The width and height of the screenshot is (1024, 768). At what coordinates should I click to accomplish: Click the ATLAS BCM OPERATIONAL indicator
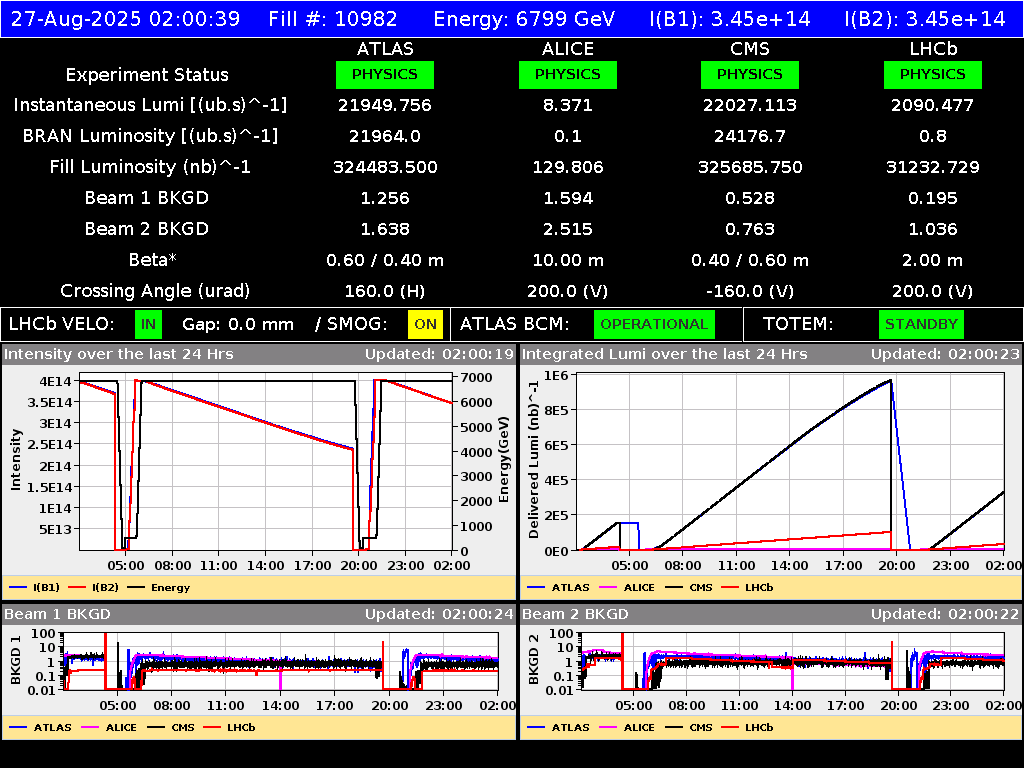654,324
